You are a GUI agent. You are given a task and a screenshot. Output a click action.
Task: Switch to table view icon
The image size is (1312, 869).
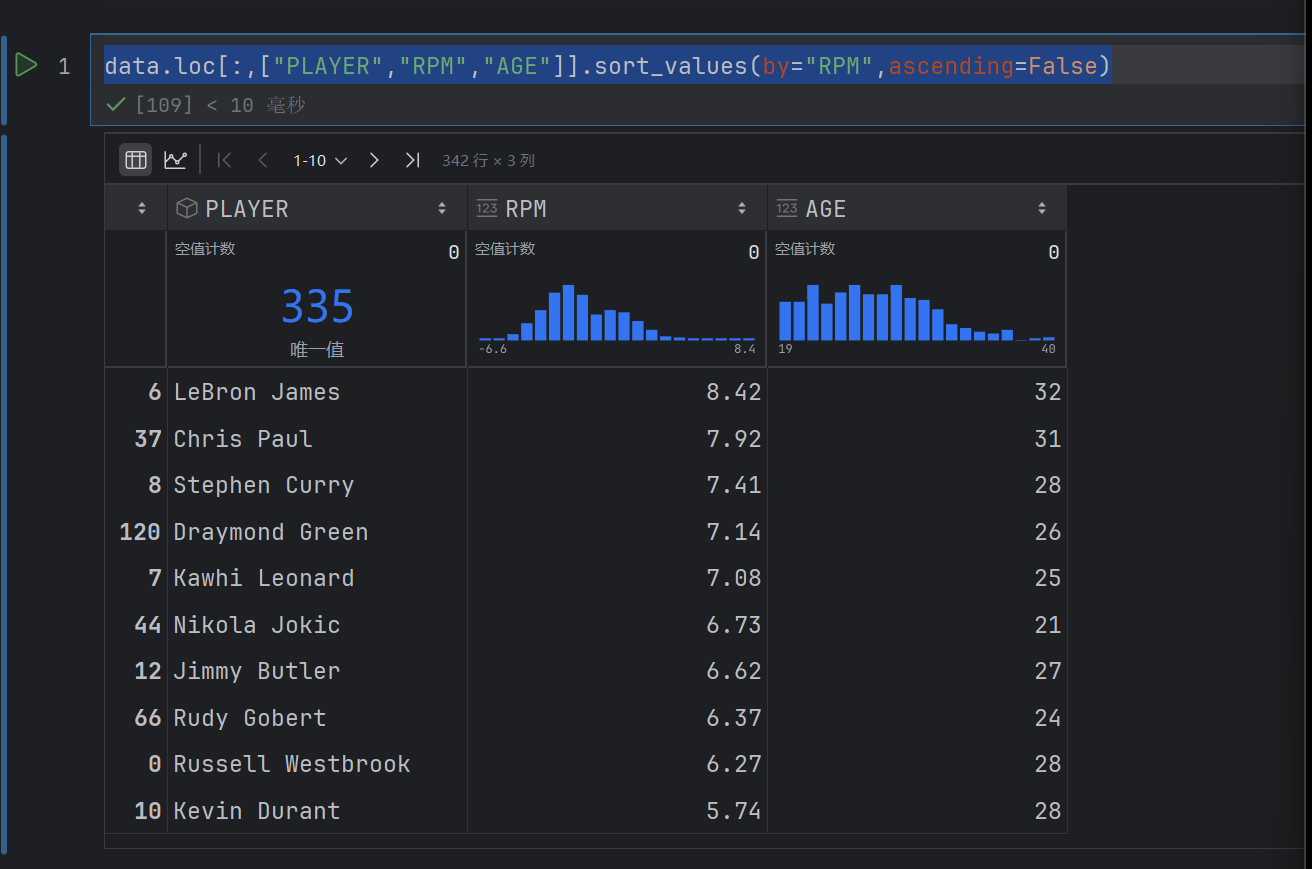click(136, 159)
